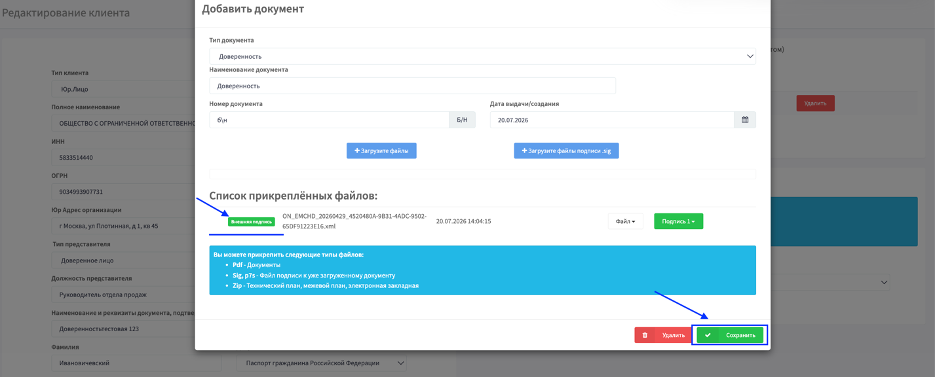Viewport: 936px width, 378px height.
Task: Edit the Доверенность тестовая 123 field
Action: pos(124,329)
